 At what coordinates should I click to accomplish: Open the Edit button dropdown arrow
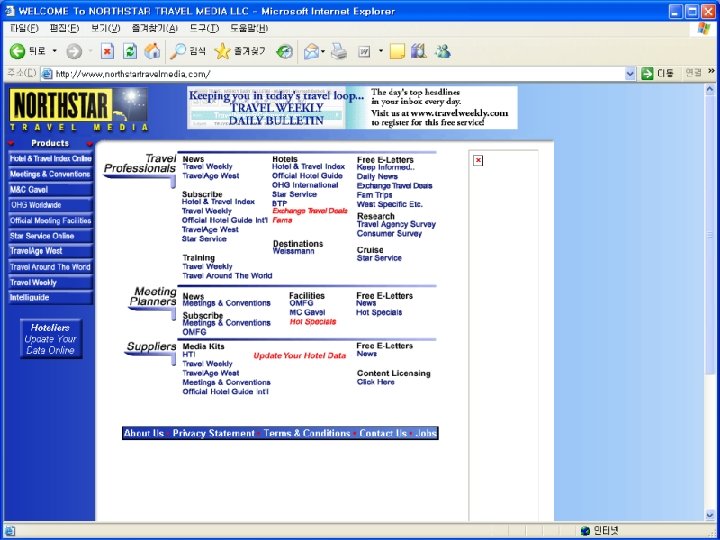coord(381,51)
